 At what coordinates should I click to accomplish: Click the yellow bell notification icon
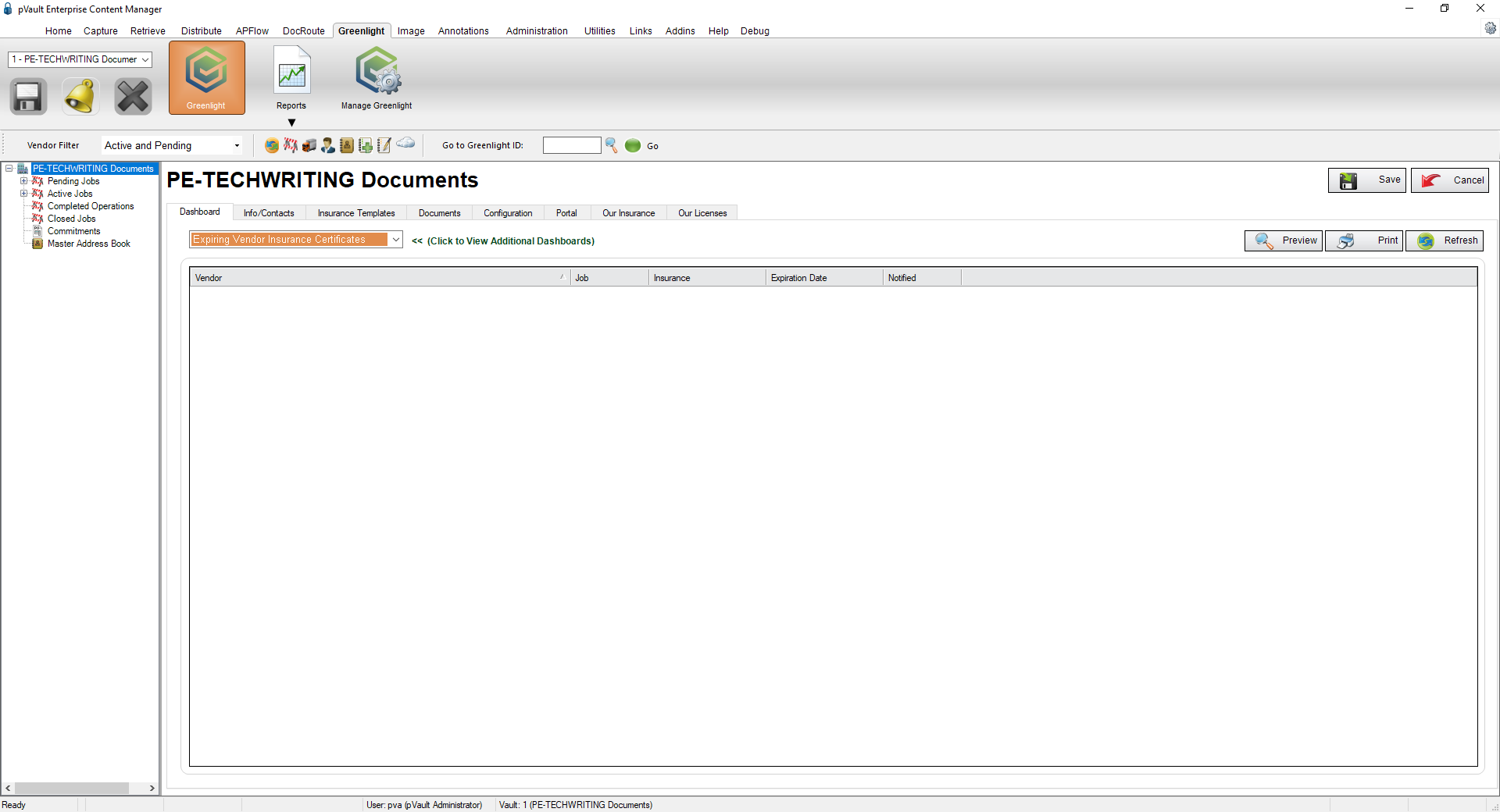tap(80, 97)
